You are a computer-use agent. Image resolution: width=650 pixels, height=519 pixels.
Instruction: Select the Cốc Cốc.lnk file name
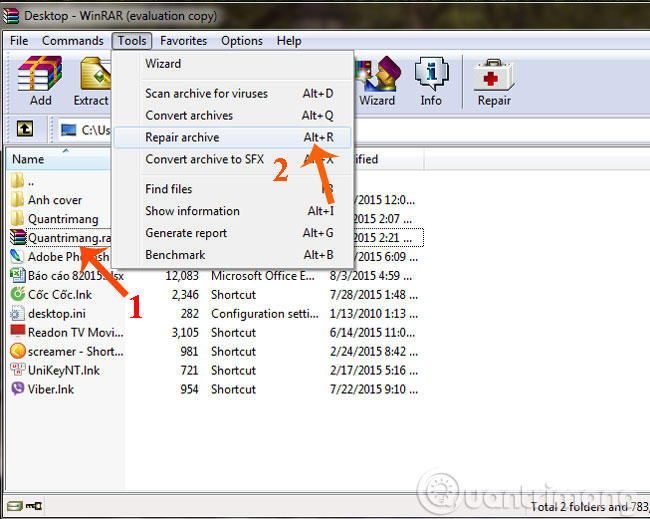tap(60, 294)
